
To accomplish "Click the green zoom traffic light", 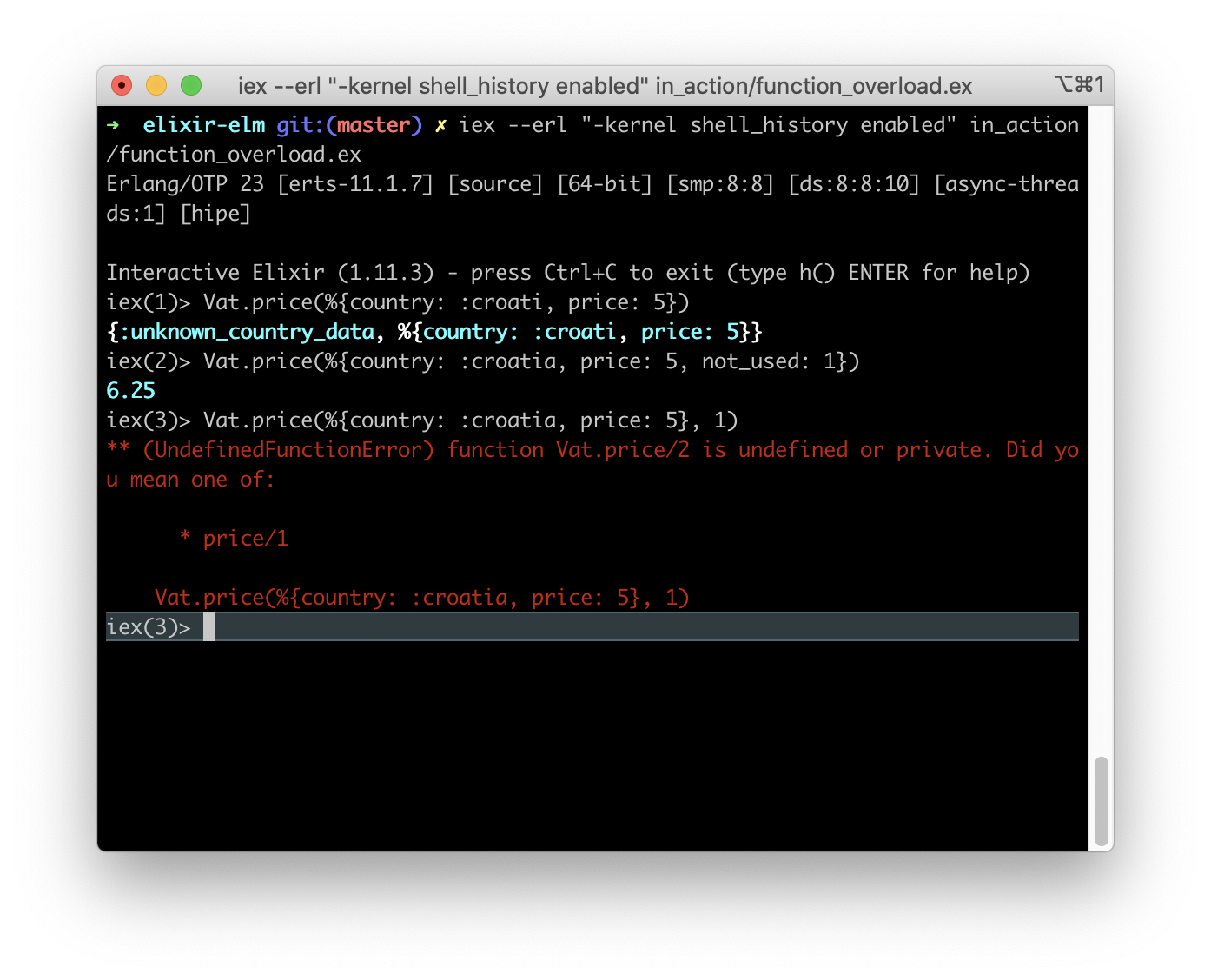I will coord(190,85).
